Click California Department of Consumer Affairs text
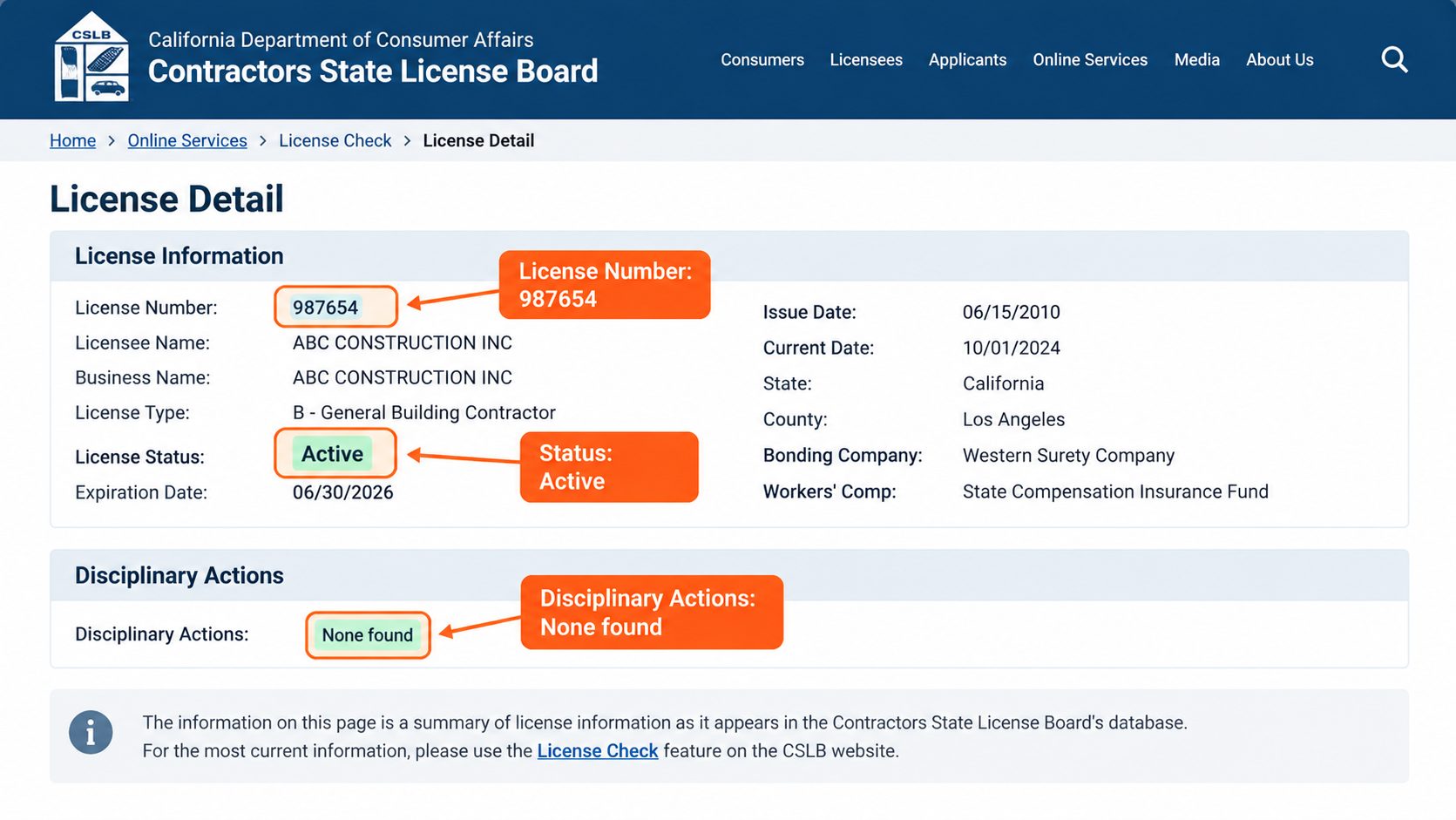1456x820 pixels. 341,40
